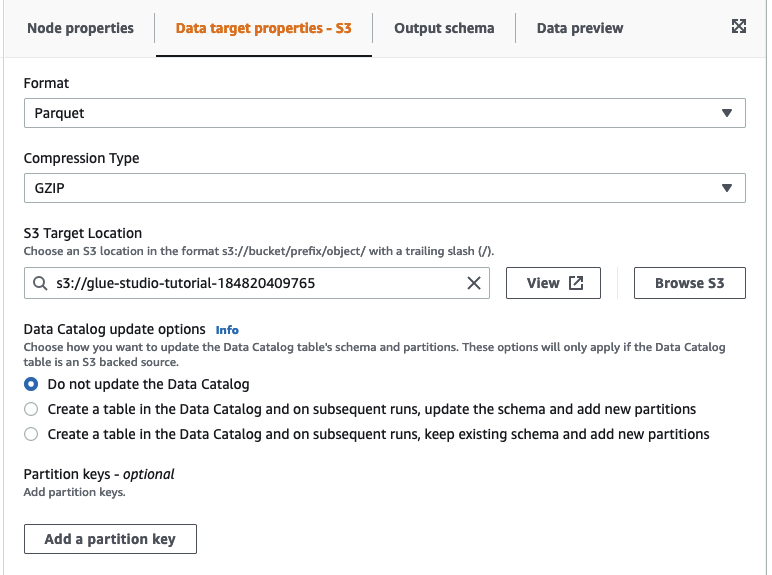Click the Browse S3 button

point(689,283)
